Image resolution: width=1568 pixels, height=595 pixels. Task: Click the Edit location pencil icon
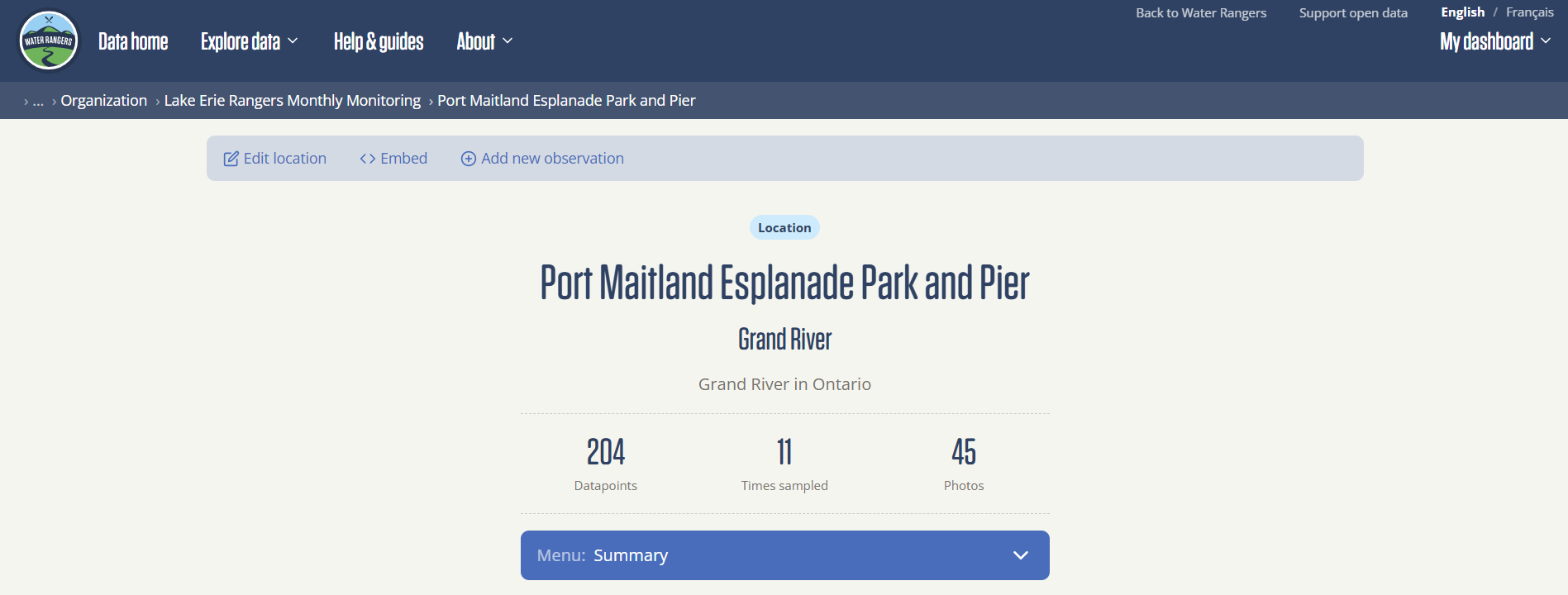tap(231, 159)
